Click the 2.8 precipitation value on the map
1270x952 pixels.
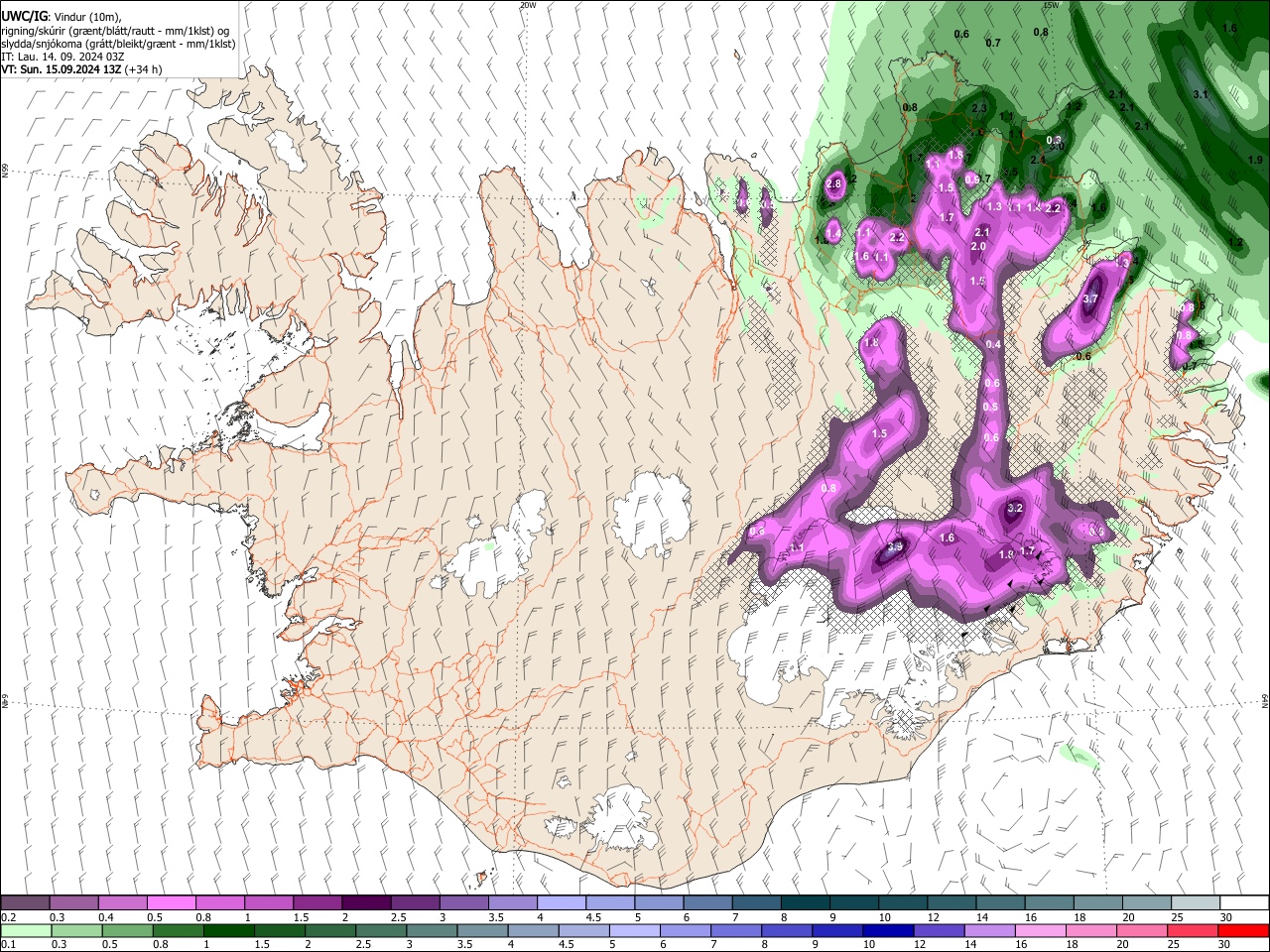click(x=833, y=183)
